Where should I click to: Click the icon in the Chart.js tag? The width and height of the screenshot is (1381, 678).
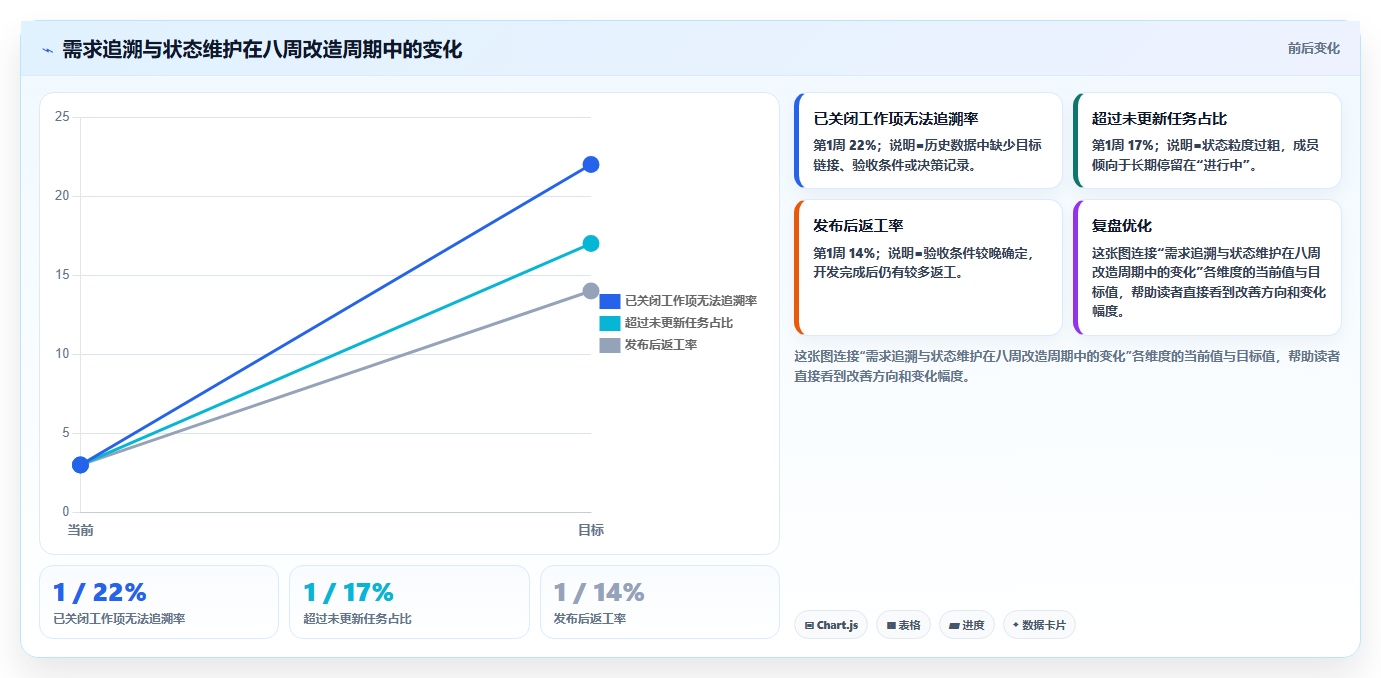click(x=809, y=626)
